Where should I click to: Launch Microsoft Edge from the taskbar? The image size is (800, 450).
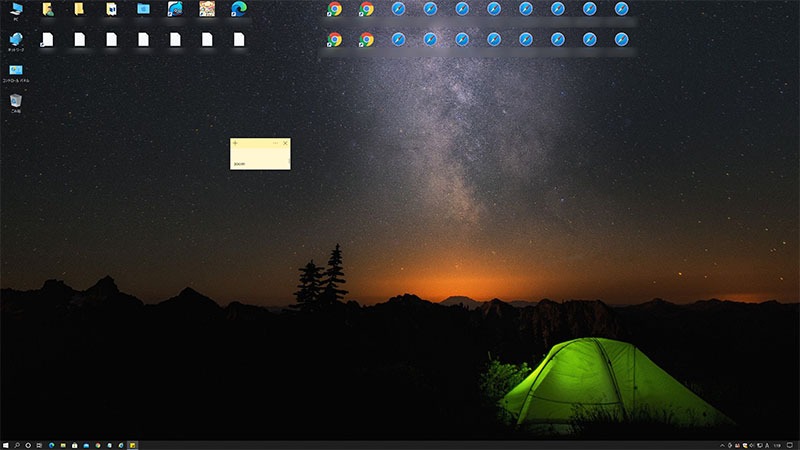click(x=52, y=445)
